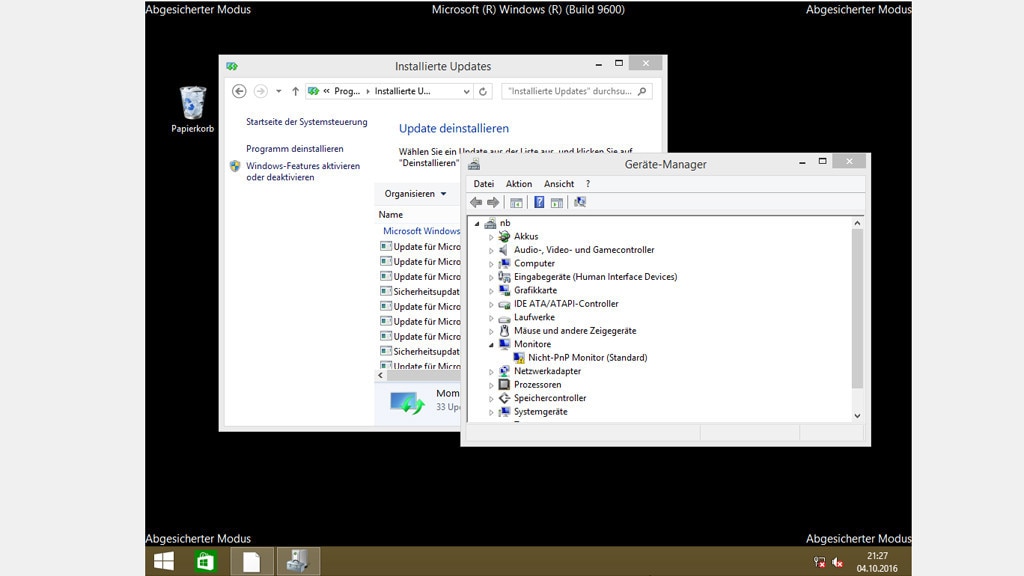Select Speichercontroller item
The width and height of the screenshot is (1024, 576).
pos(550,398)
